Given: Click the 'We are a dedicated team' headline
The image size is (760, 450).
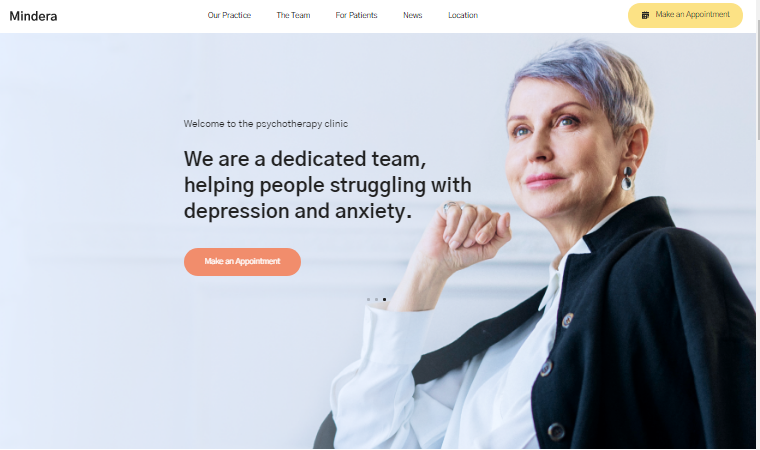Looking at the screenshot, I should (305, 159).
